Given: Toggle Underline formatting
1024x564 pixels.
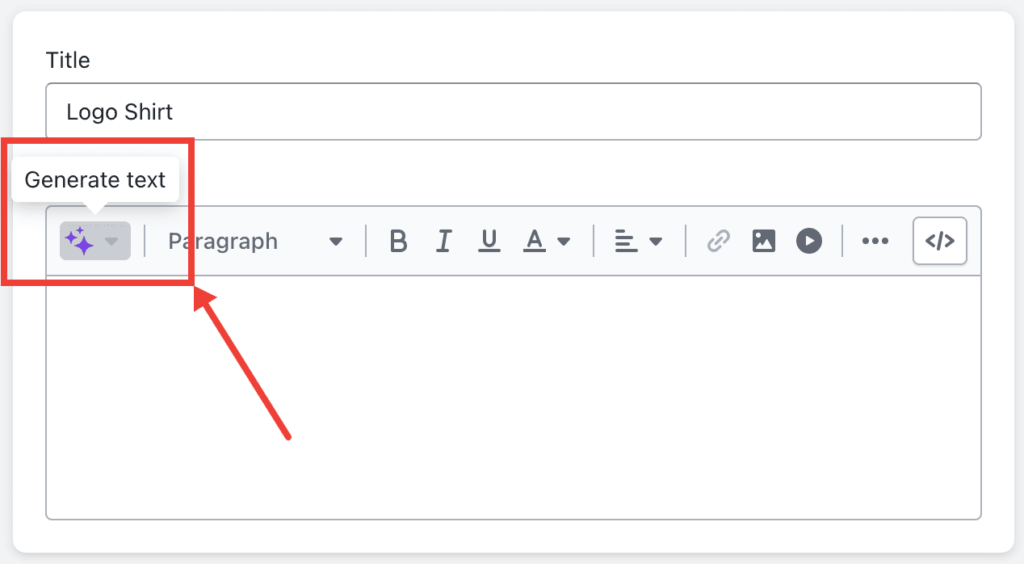Looking at the screenshot, I should pos(488,241).
